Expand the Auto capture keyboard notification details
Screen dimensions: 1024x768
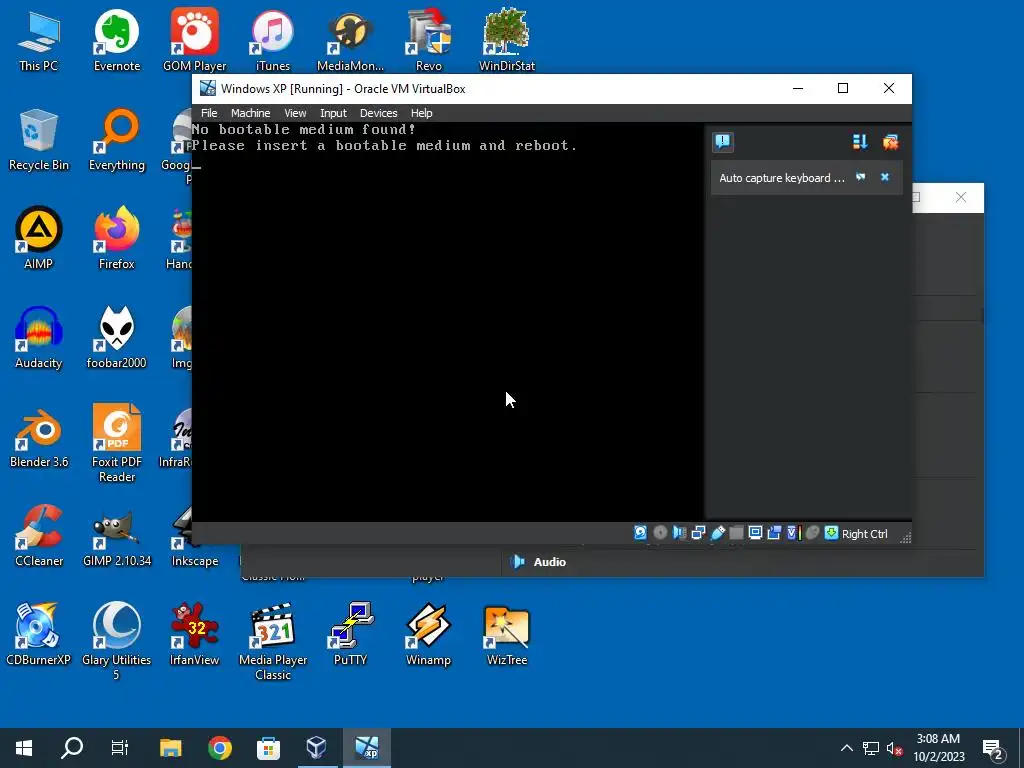point(861,177)
